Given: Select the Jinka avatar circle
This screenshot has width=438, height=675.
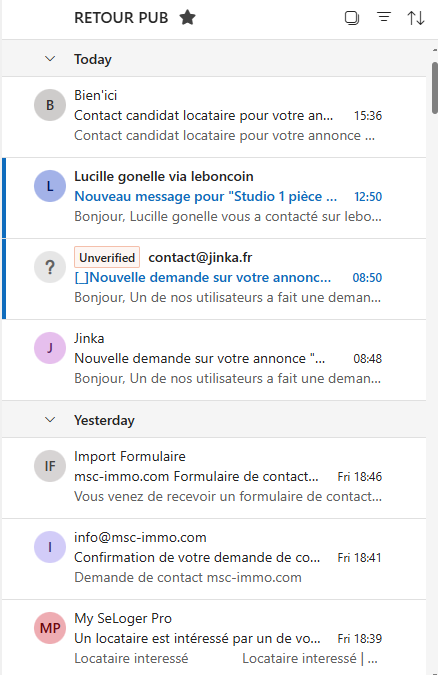Looking at the screenshot, I should click(x=50, y=348).
